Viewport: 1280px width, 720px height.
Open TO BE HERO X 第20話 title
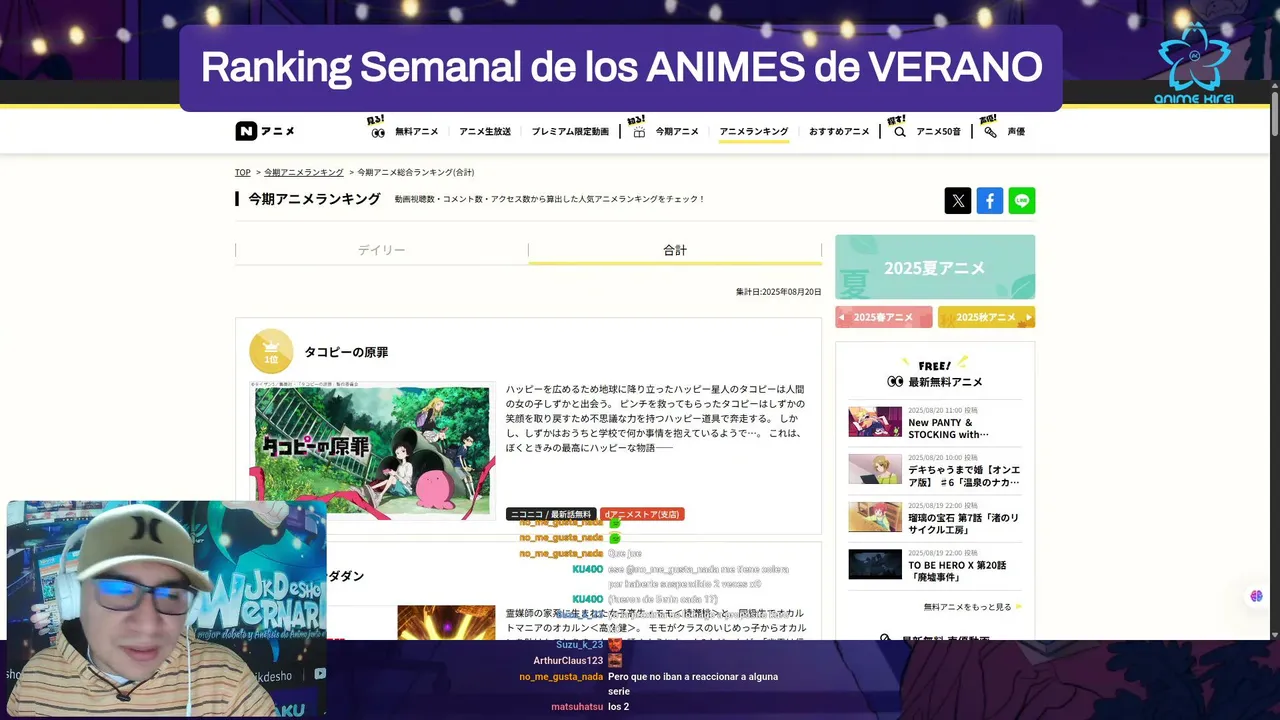957,571
